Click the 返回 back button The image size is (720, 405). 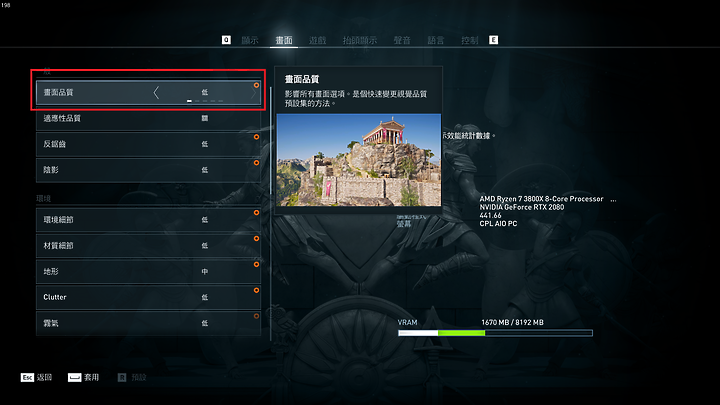tap(44, 377)
